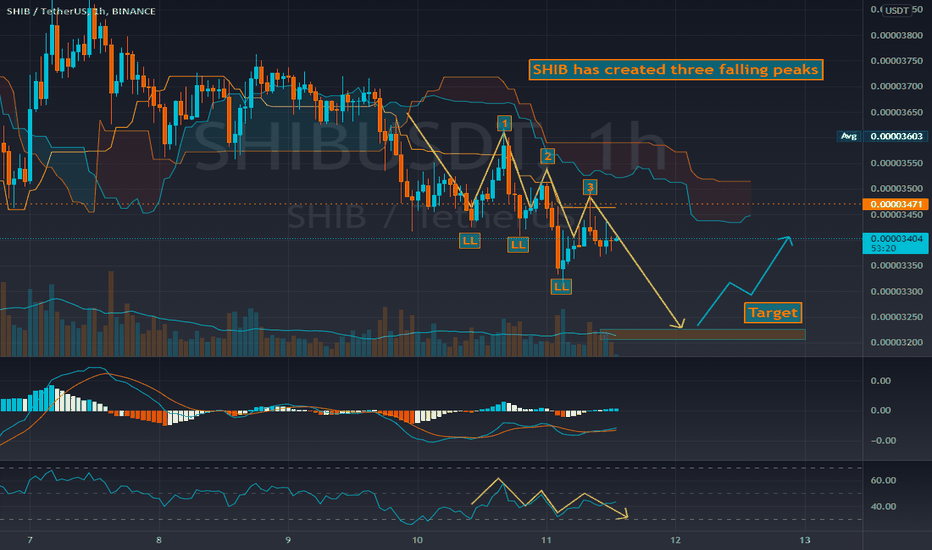Image resolution: width=932 pixels, height=550 pixels.
Task: Click the 0.00003500 price axis label
Action: (x=896, y=188)
